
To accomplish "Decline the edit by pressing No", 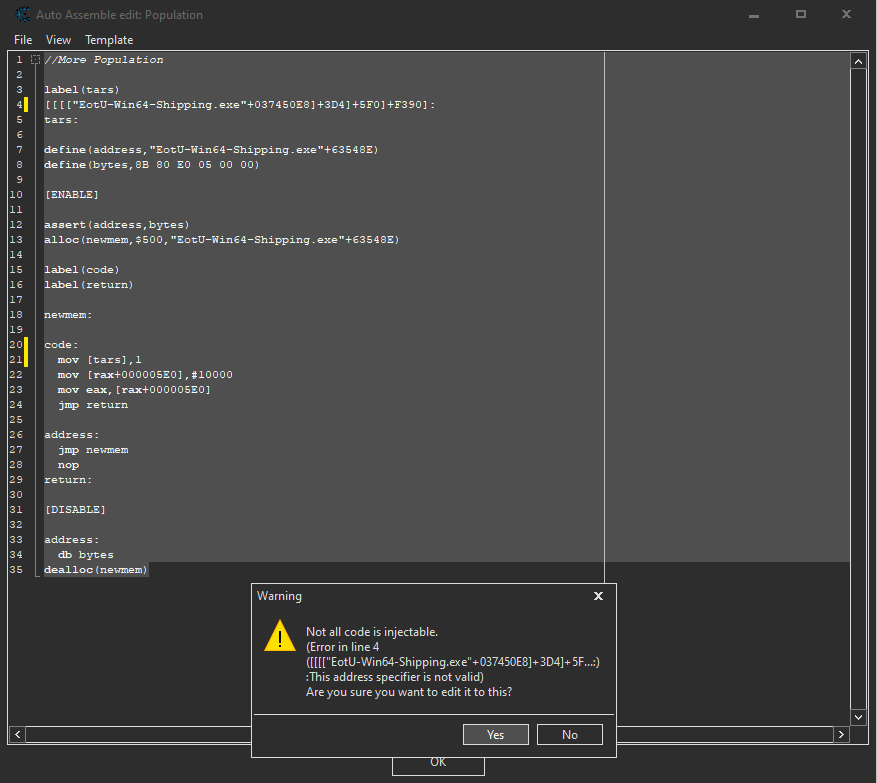I will click(570, 734).
